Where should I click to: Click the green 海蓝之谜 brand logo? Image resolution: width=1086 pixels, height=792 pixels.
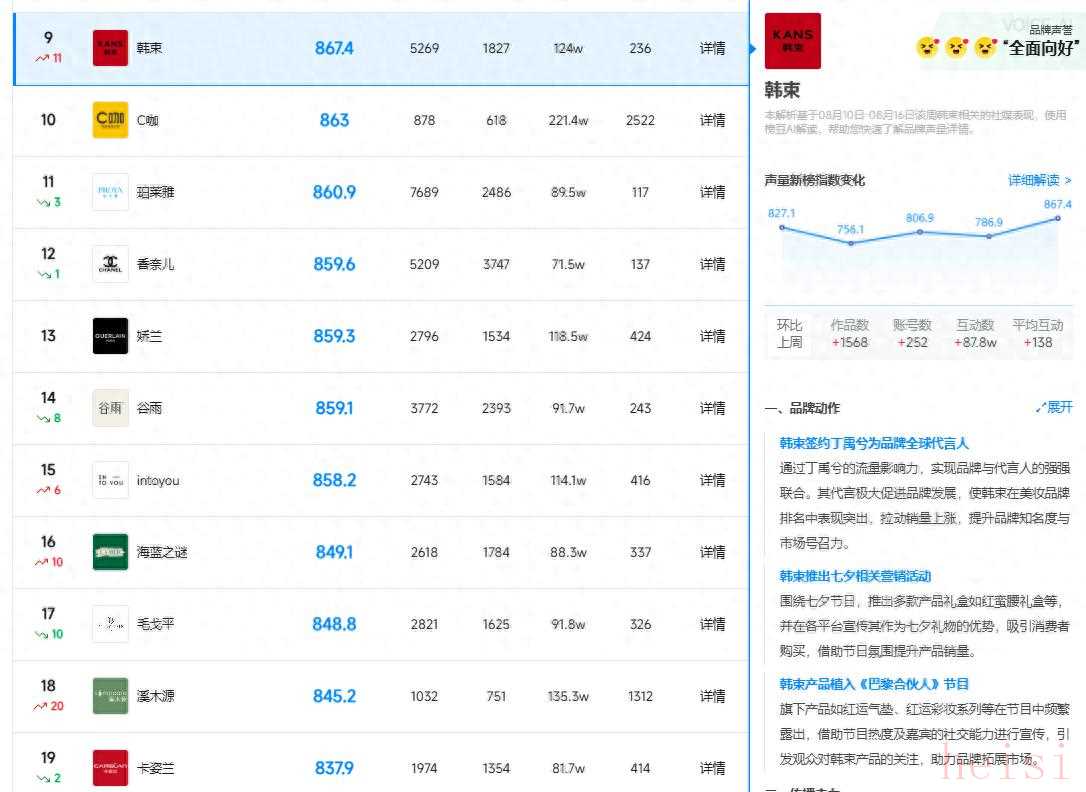[x=110, y=552]
